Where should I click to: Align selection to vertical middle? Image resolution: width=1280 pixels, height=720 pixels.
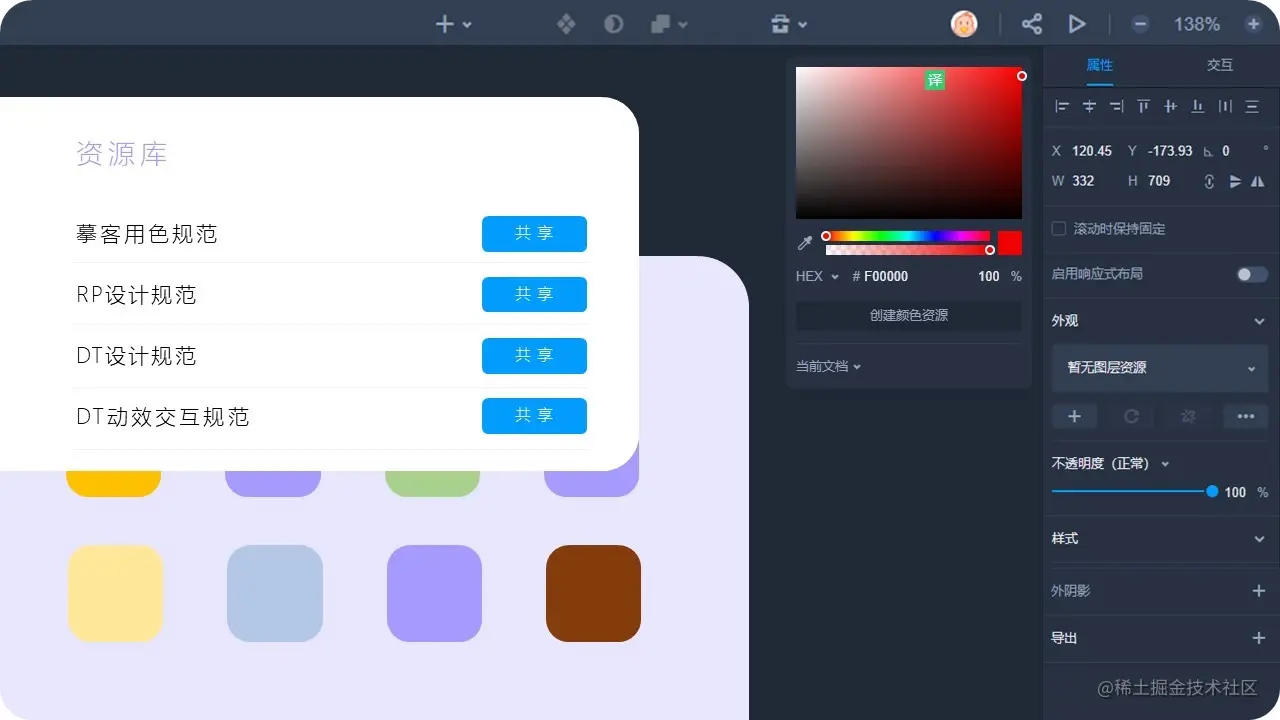point(1170,106)
